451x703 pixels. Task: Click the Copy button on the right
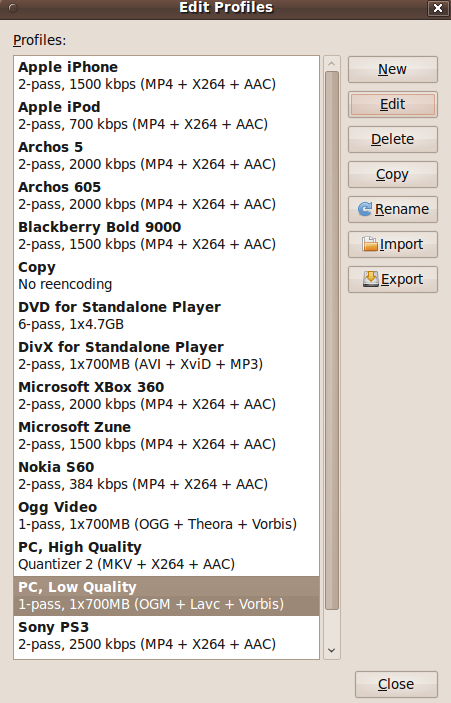393,174
